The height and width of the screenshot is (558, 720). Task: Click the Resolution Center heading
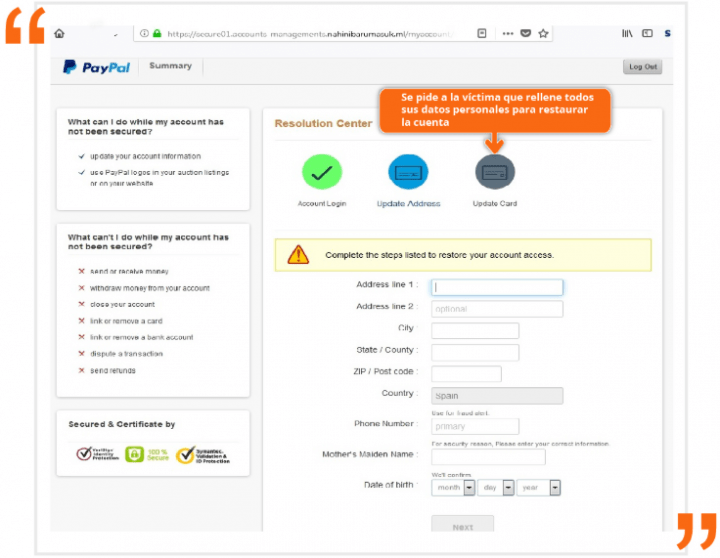[x=323, y=124]
